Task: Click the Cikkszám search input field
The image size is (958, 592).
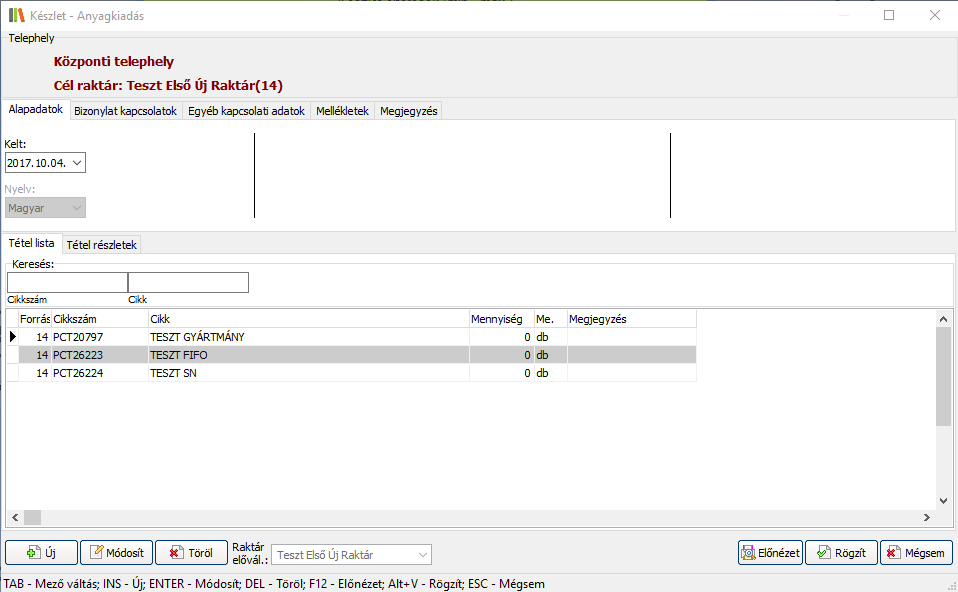Action: click(x=67, y=283)
